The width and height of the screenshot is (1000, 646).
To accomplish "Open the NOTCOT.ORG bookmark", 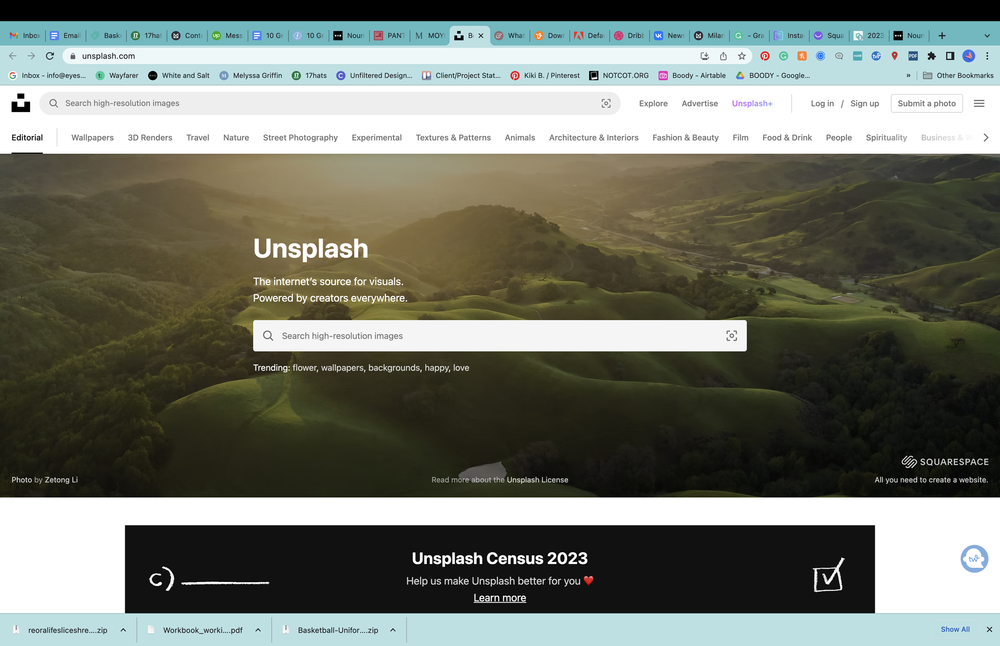I will point(619,75).
